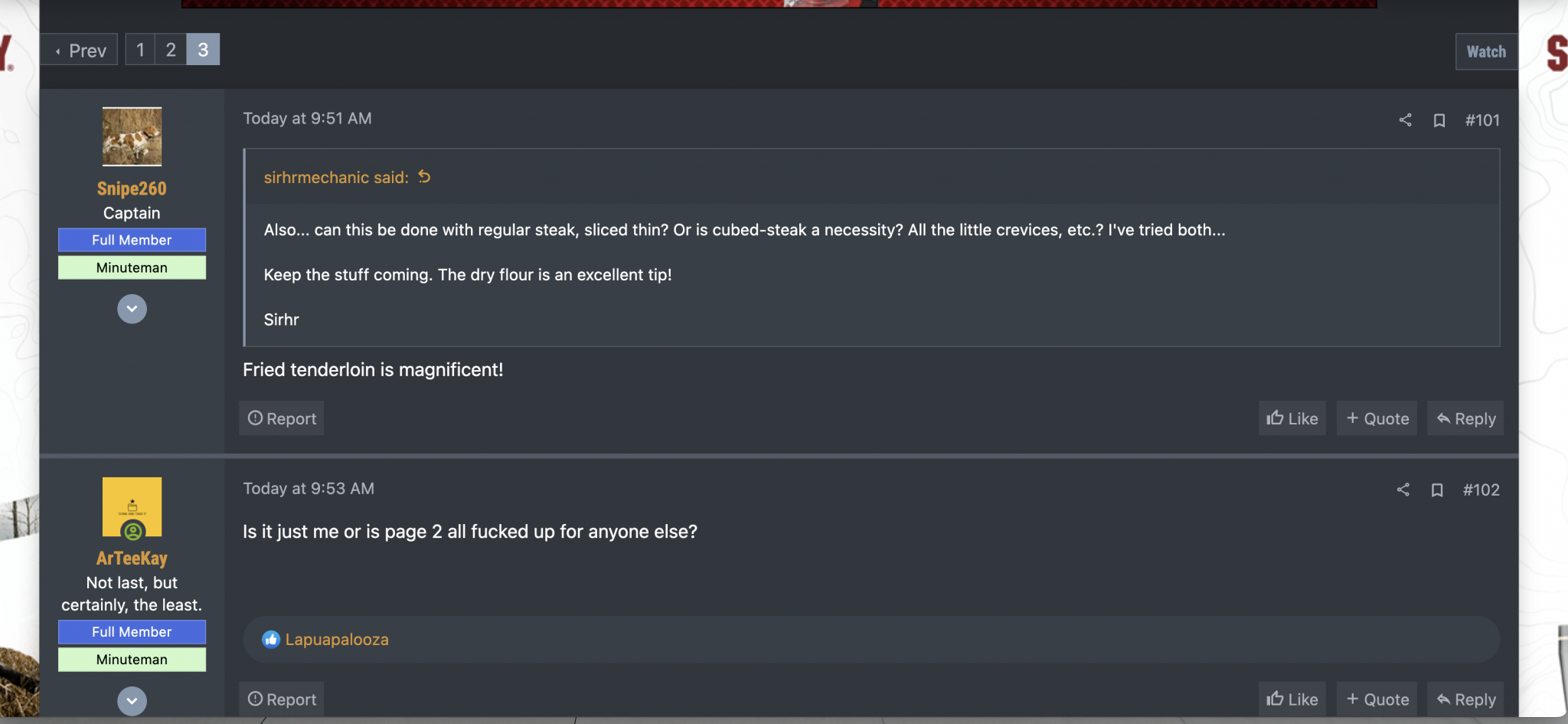This screenshot has width=1568, height=724.
Task: Expand ArTeeKay's user details chevron
Action: tap(132, 700)
